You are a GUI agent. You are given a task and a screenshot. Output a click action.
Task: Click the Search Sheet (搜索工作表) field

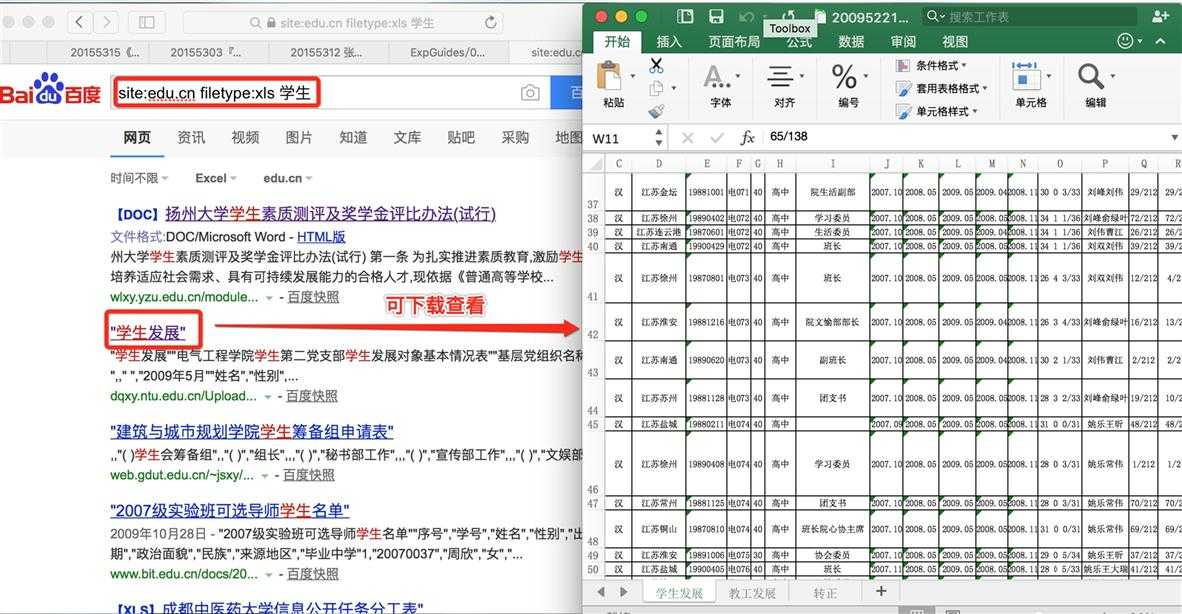pos(1030,17)
